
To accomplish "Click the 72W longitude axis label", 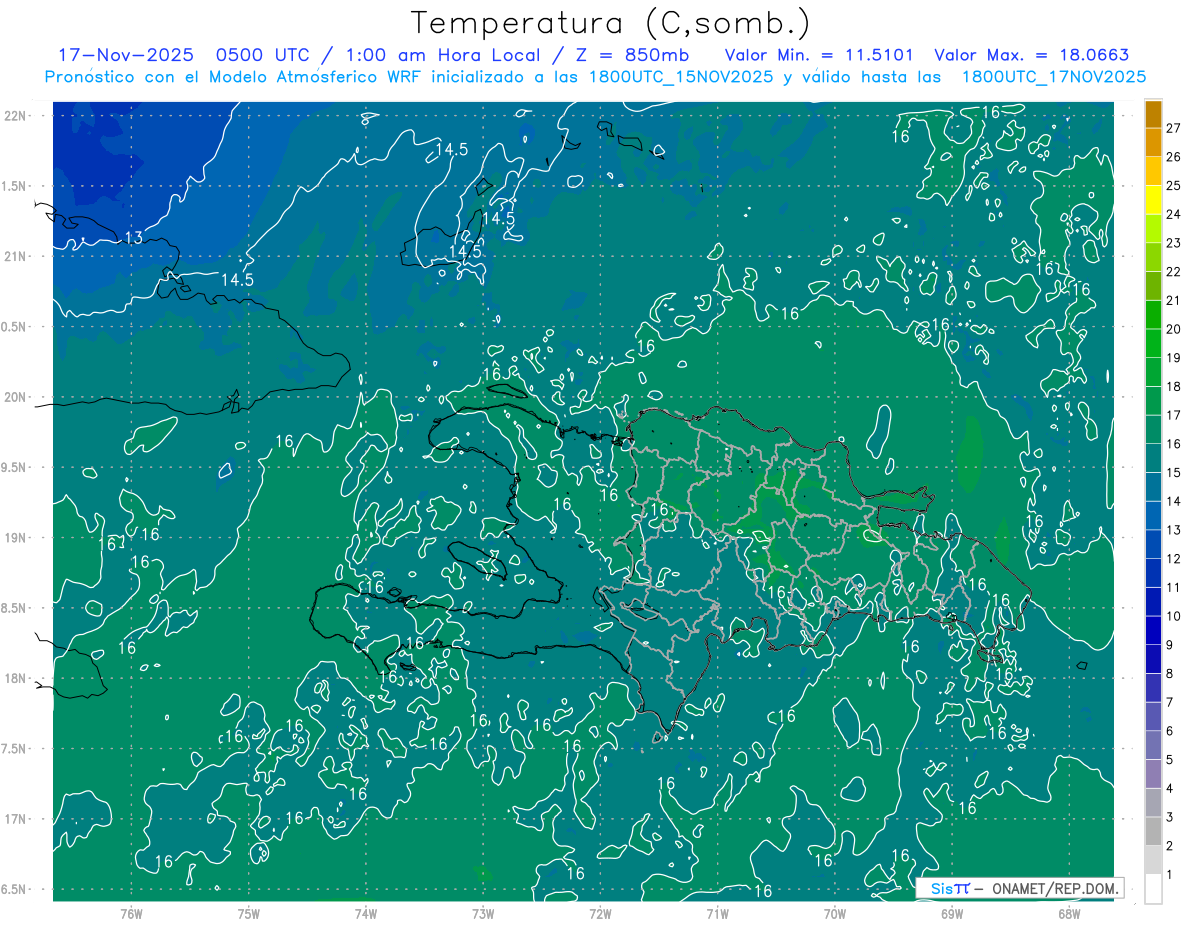I will tap(601, 913).
